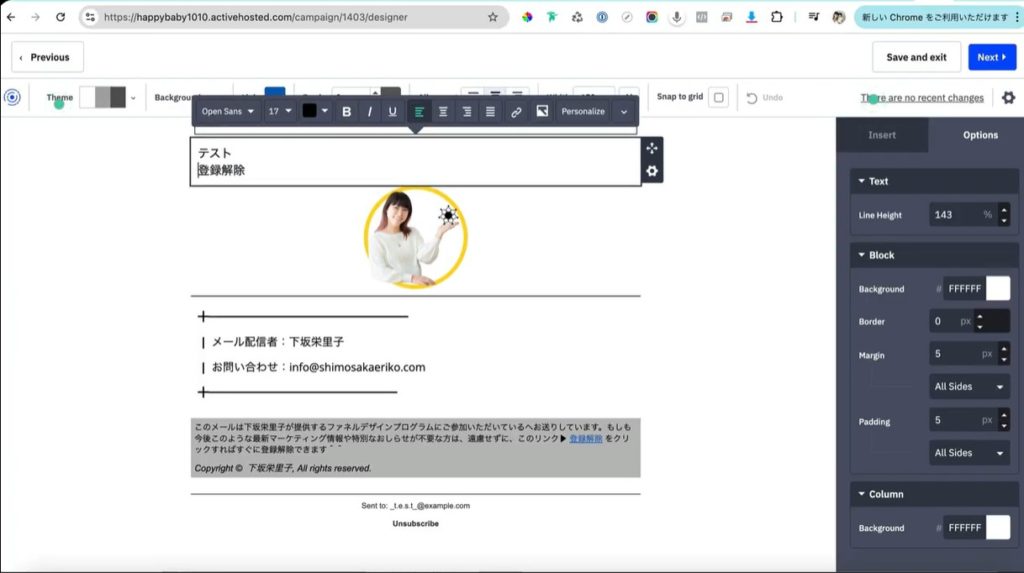1024x573 pixels.
Task: Click the move block handle icon
Action: point(652,148)
